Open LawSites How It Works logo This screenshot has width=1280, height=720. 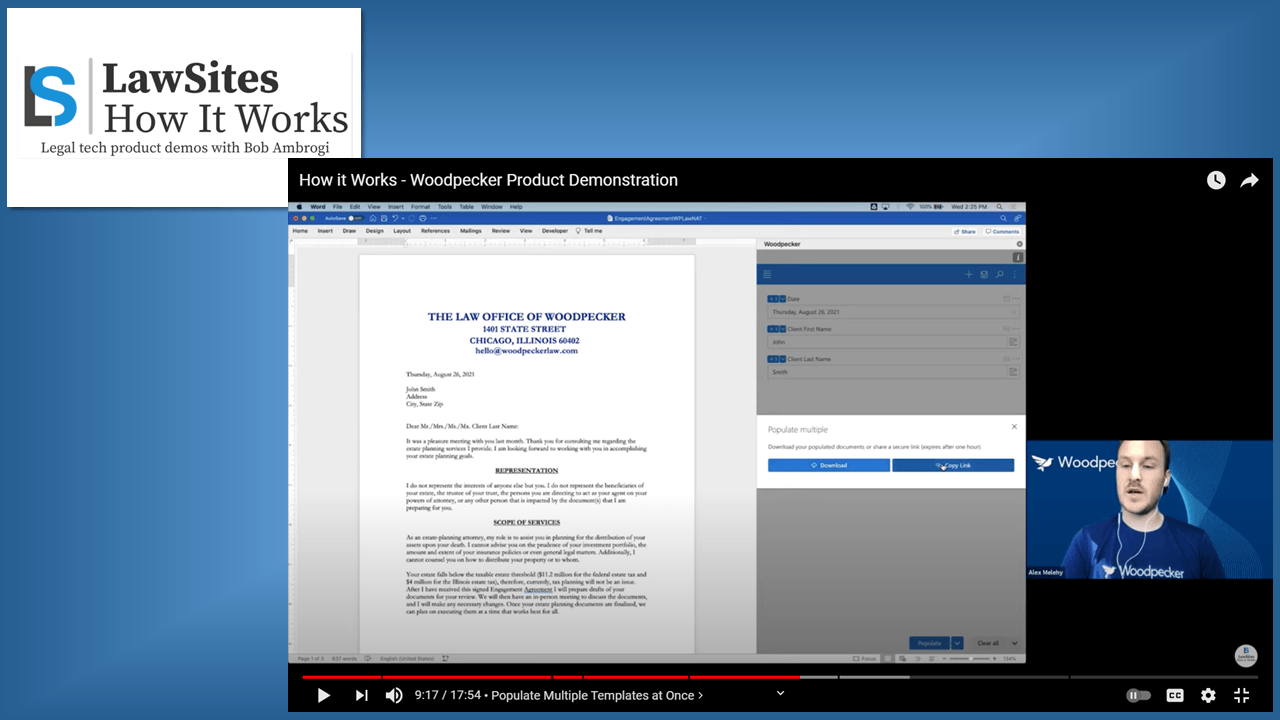coord(184,108)
